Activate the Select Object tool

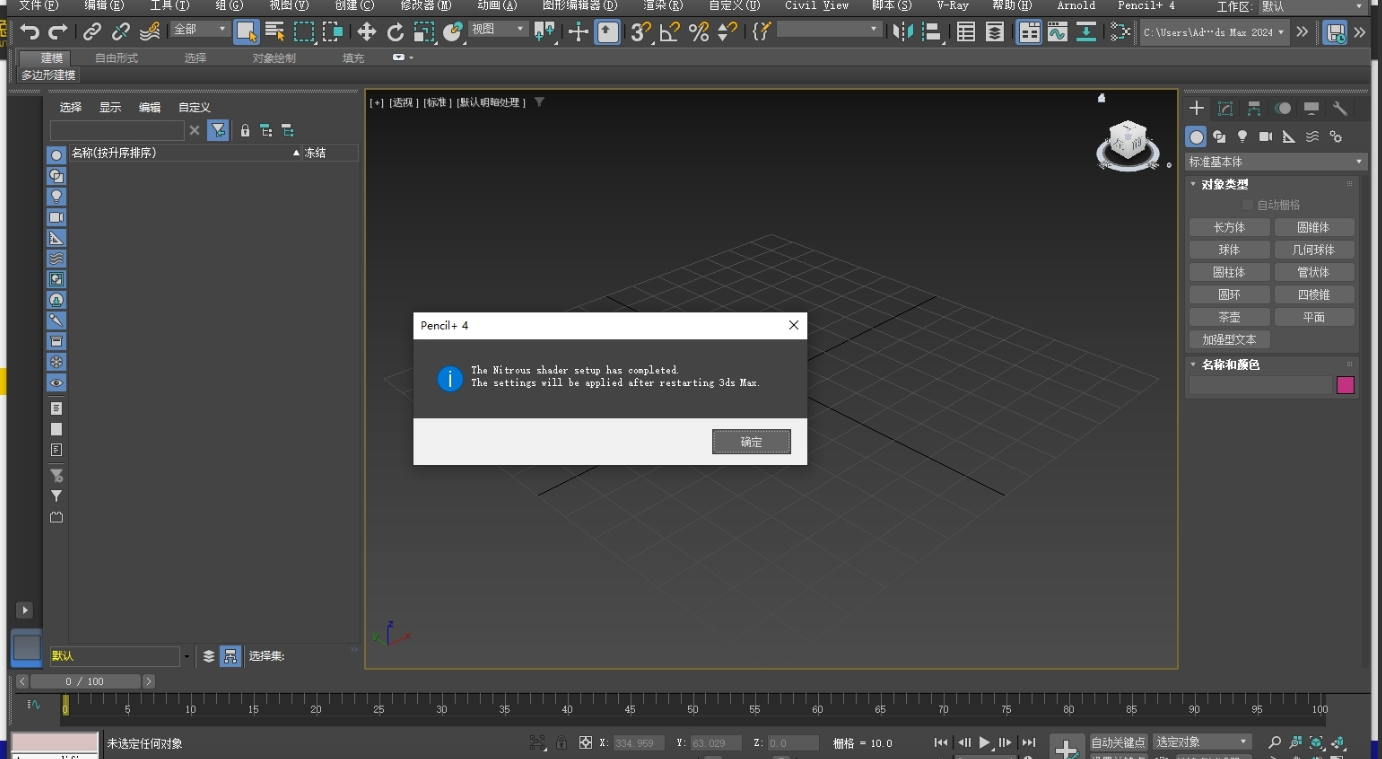(x=246, y=32)
